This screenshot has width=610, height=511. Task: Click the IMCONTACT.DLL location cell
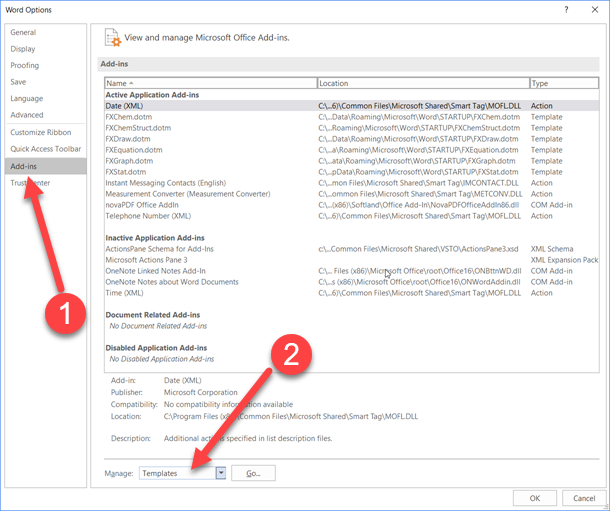click(x=418, y=183)
